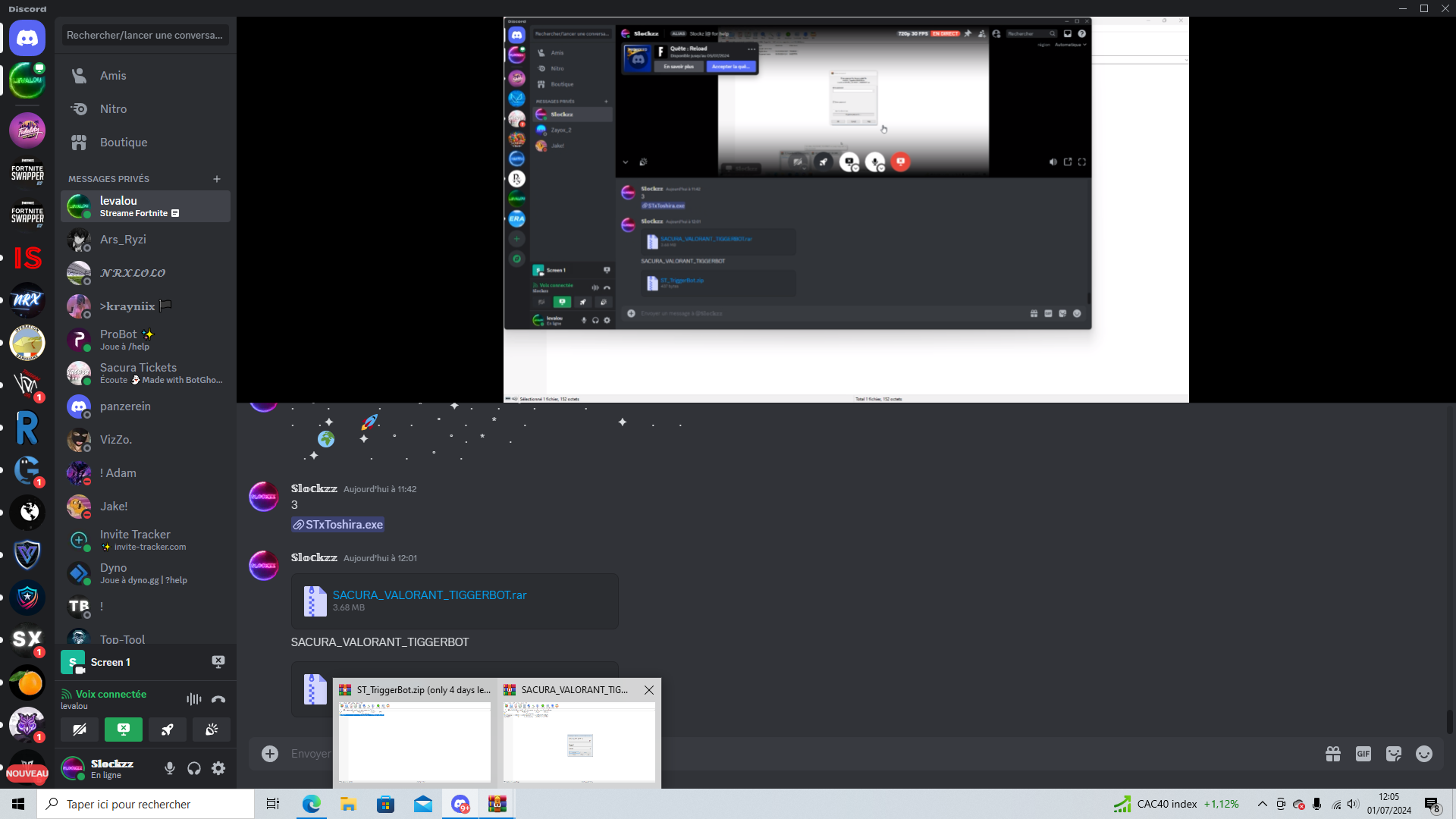The width and height of the screenshot is (1456, 819).
Task: Click Slockzz username in 12:01 message
Action: [314, 557]
